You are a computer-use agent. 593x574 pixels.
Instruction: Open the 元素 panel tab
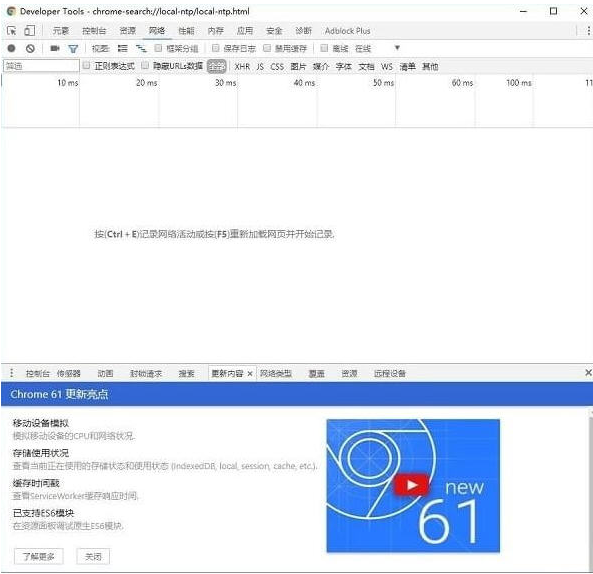[61, 31]
